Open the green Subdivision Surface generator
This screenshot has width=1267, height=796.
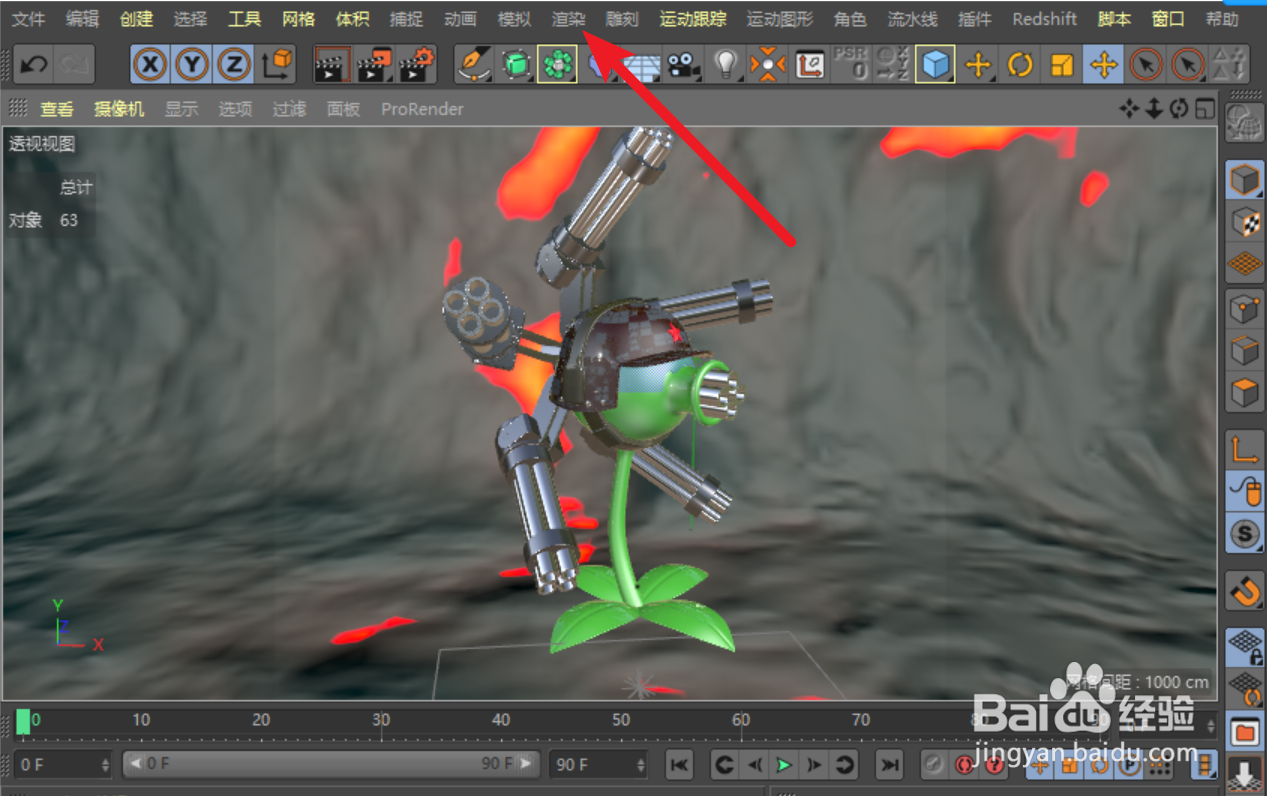click(x=515, y=65)
